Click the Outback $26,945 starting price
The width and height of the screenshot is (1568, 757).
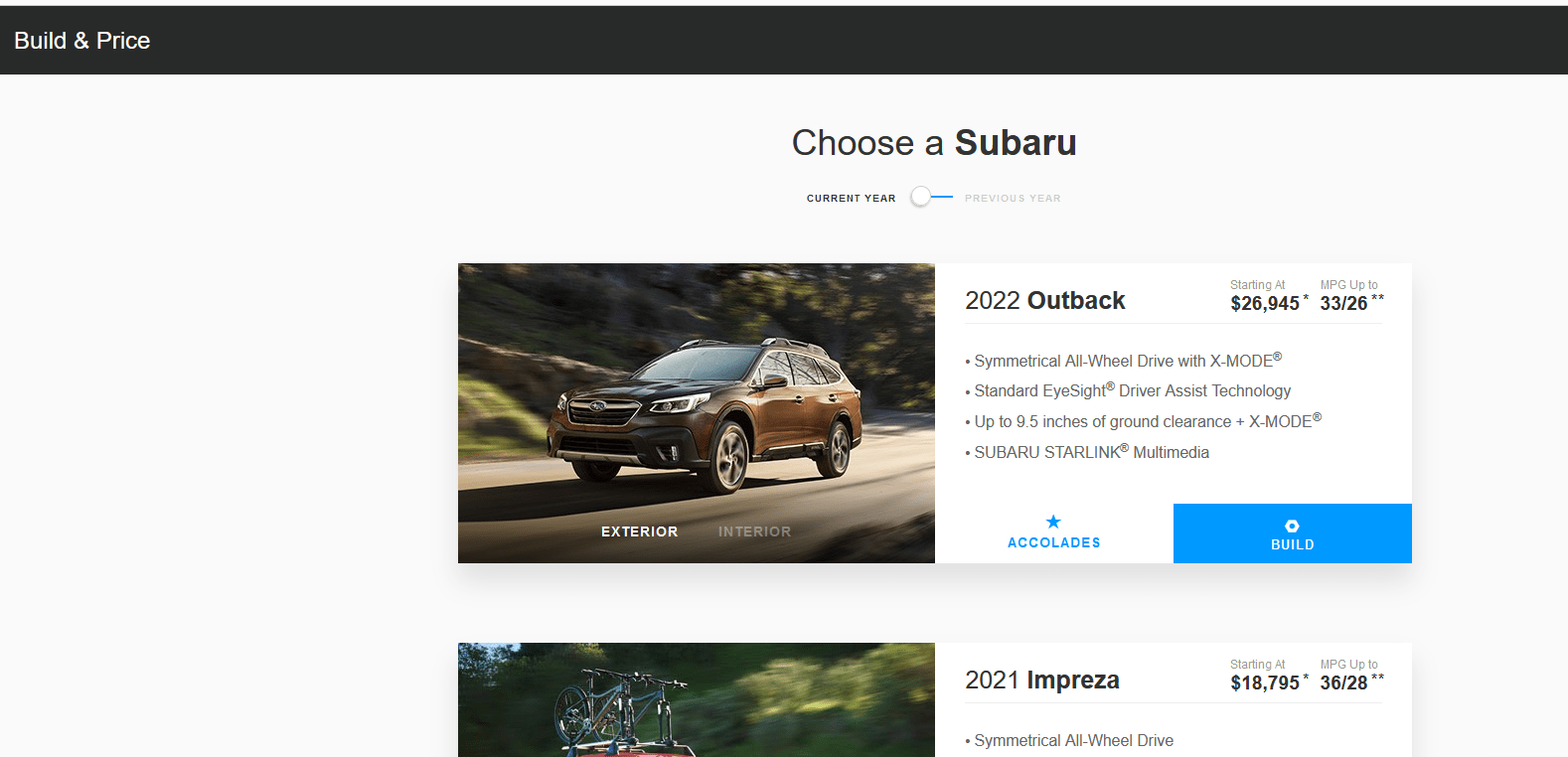[1265, 304]
